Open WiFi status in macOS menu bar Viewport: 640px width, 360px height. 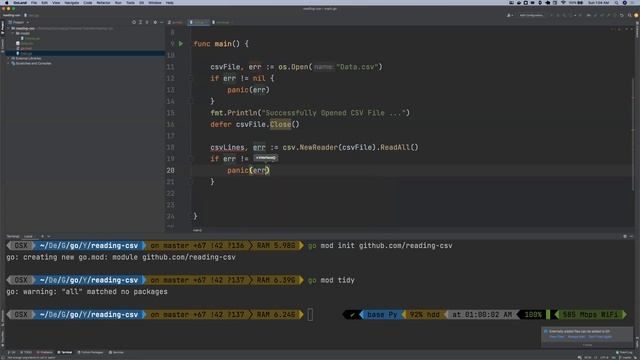(563, 3)
